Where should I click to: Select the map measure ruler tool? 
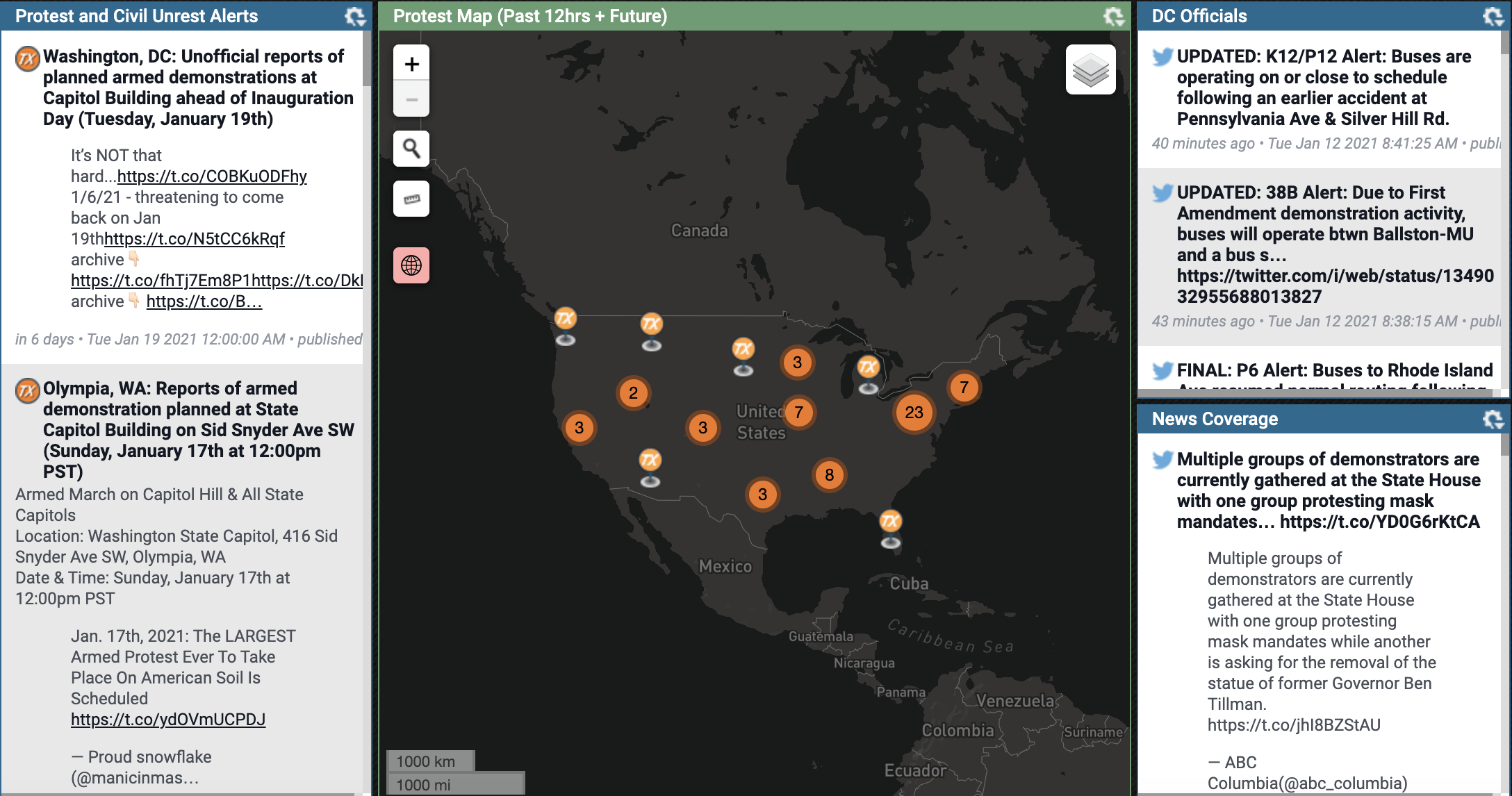coord(411,199)
